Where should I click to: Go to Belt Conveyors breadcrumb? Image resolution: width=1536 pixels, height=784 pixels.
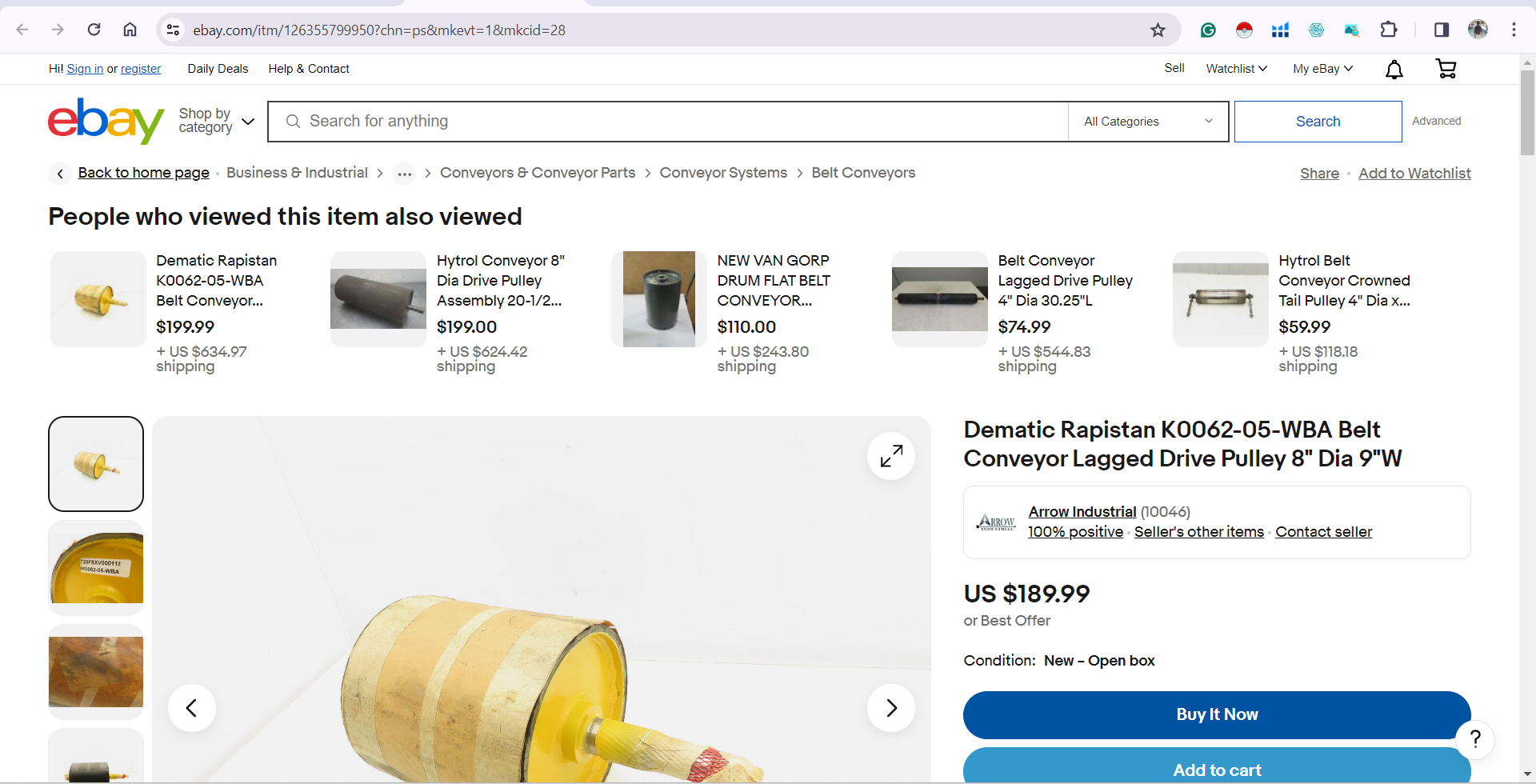point(863,173)
